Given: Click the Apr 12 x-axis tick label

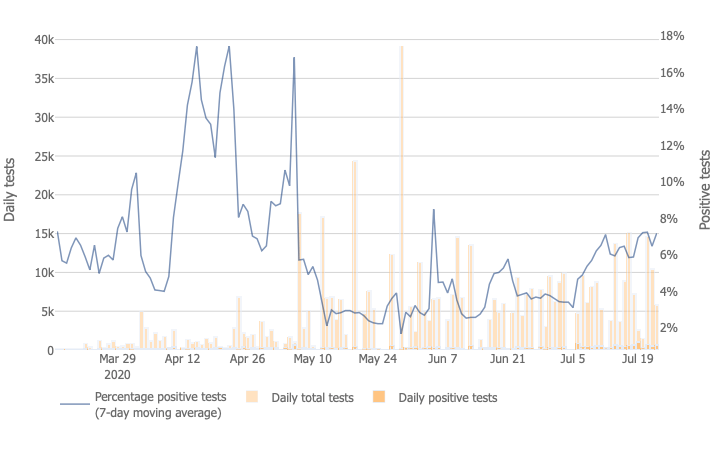Looking at the screenshot, I should click(183, 358).
